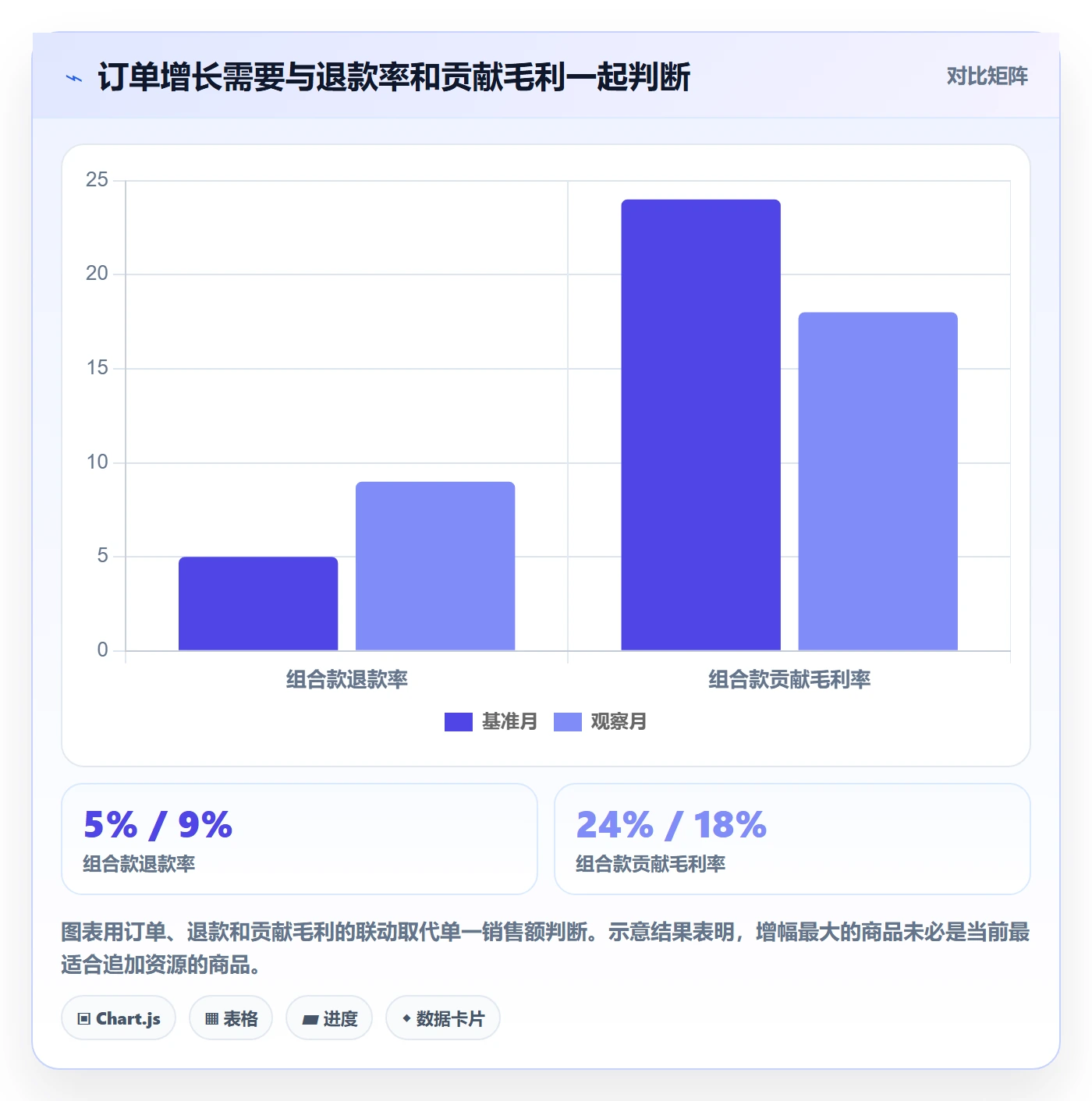The height and width of the screenshot is (1101, 1092).
Task: Click the 基准月 bar for 组合款贡献毛利率
Action: pos(701,425)
